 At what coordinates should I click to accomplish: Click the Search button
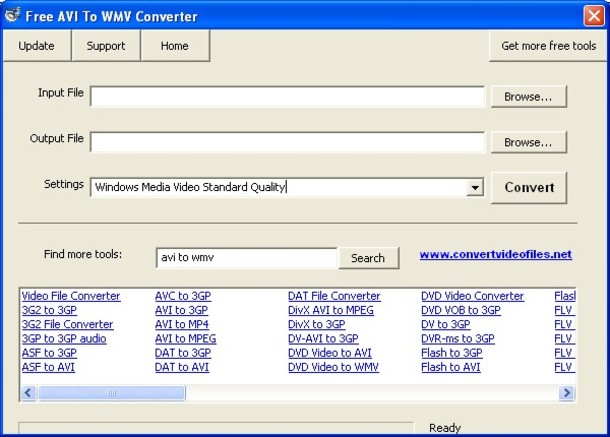(x=368, y=258)
